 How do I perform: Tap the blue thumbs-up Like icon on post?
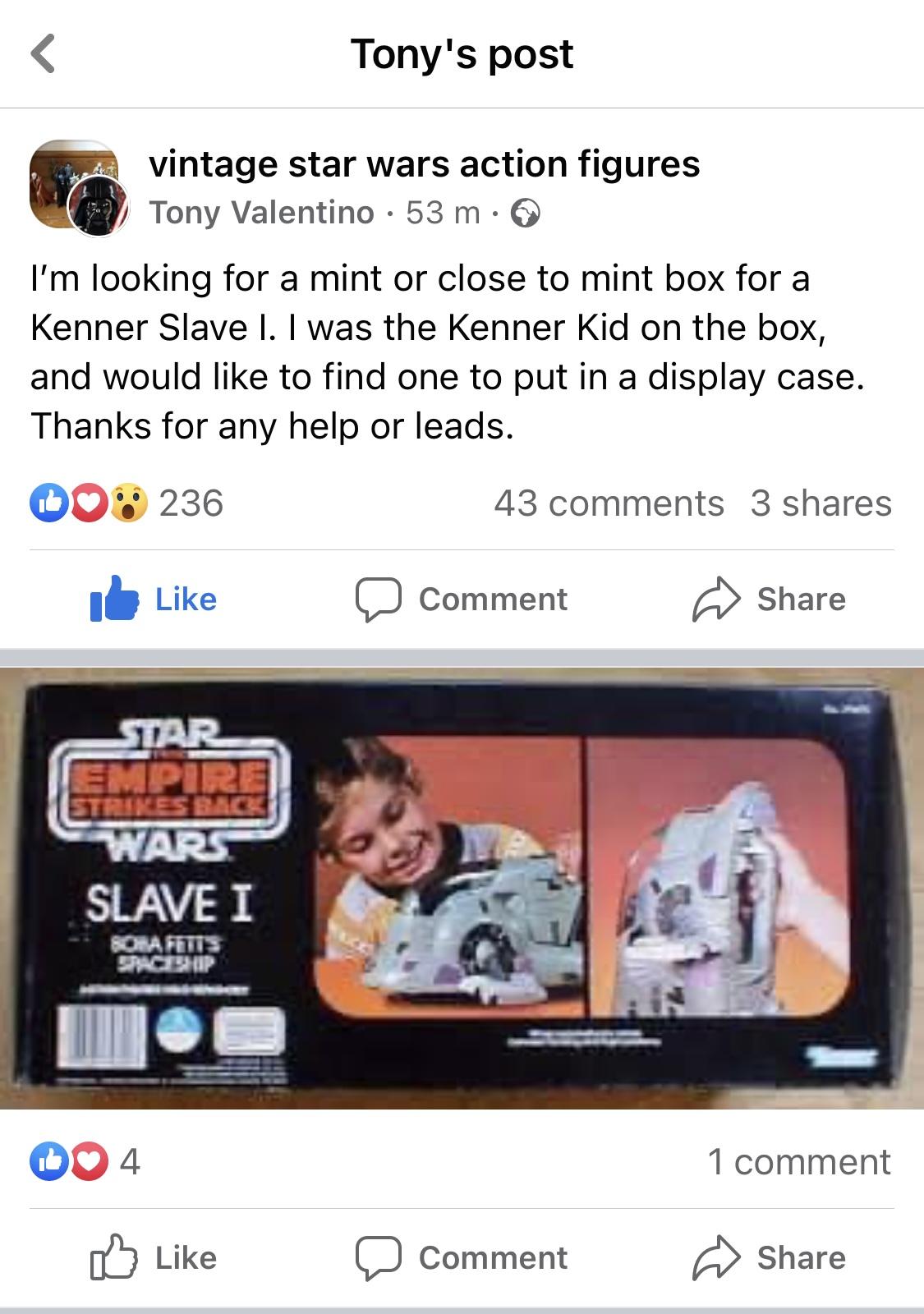tap(113, 598)
